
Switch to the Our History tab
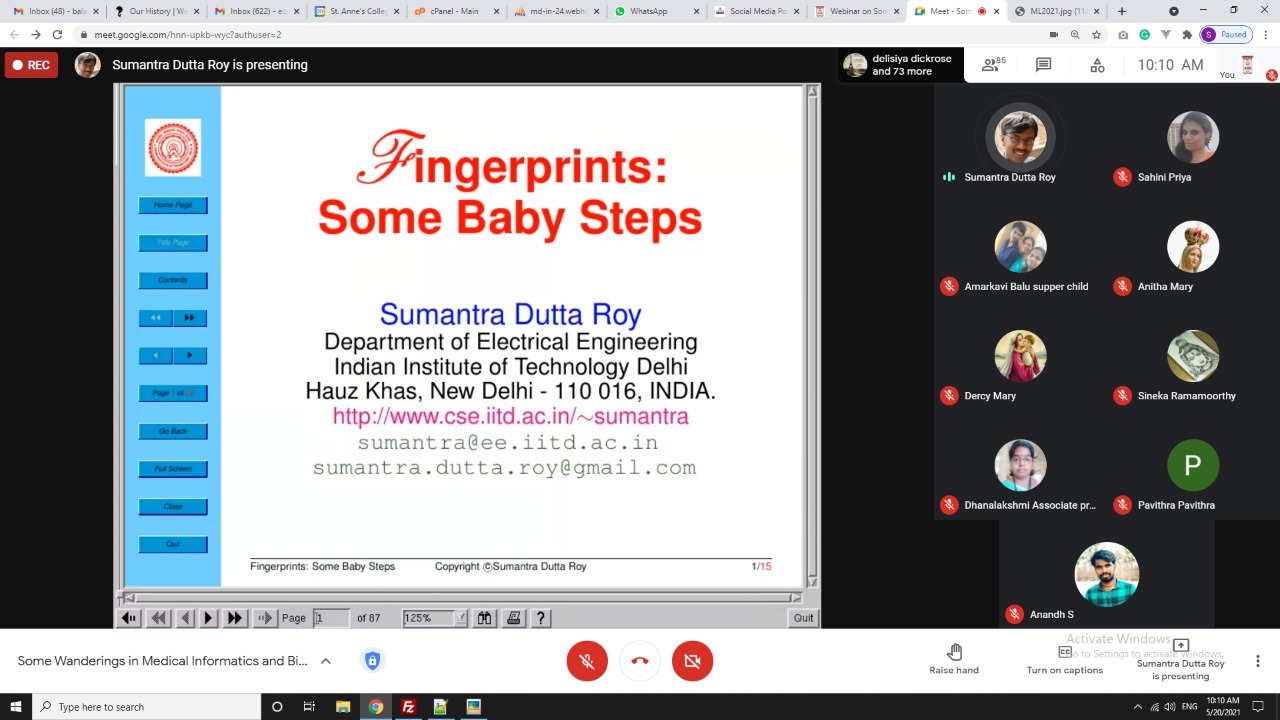click(x=156, y=11)
